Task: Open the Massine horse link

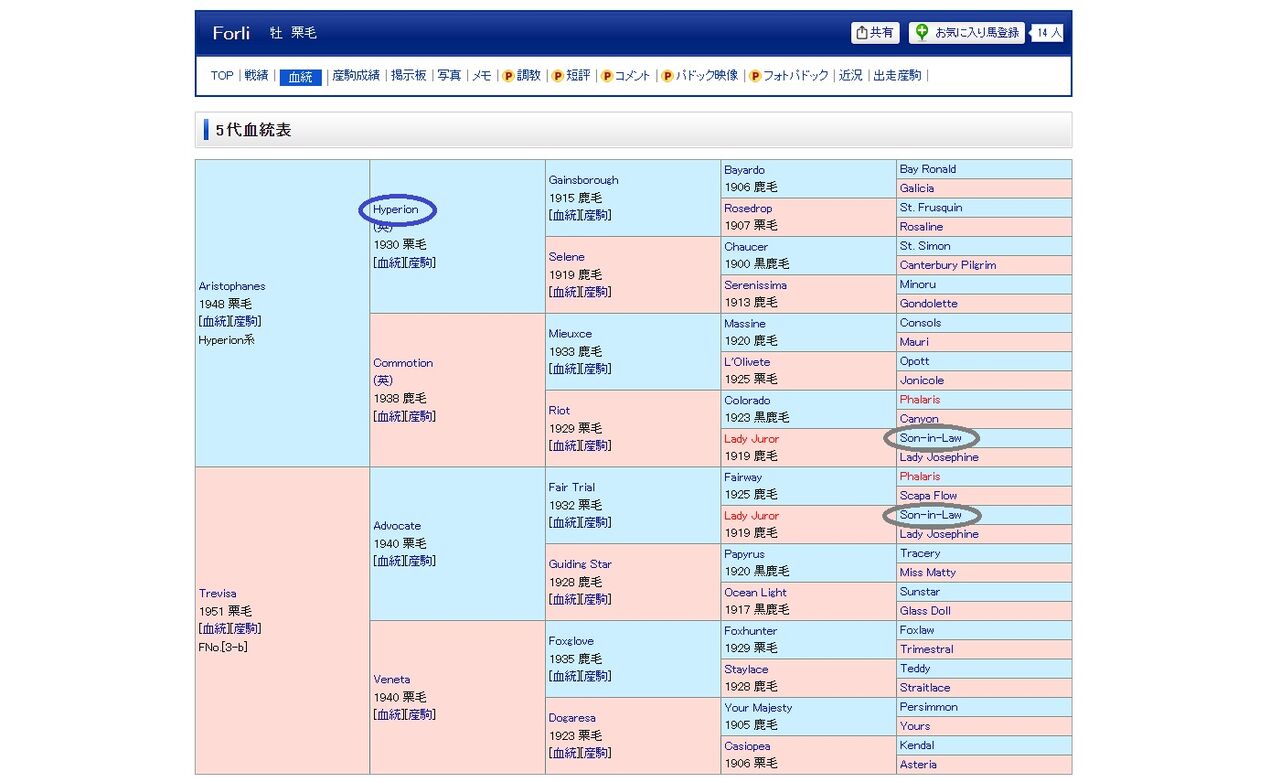Action: tap(745, 324)
